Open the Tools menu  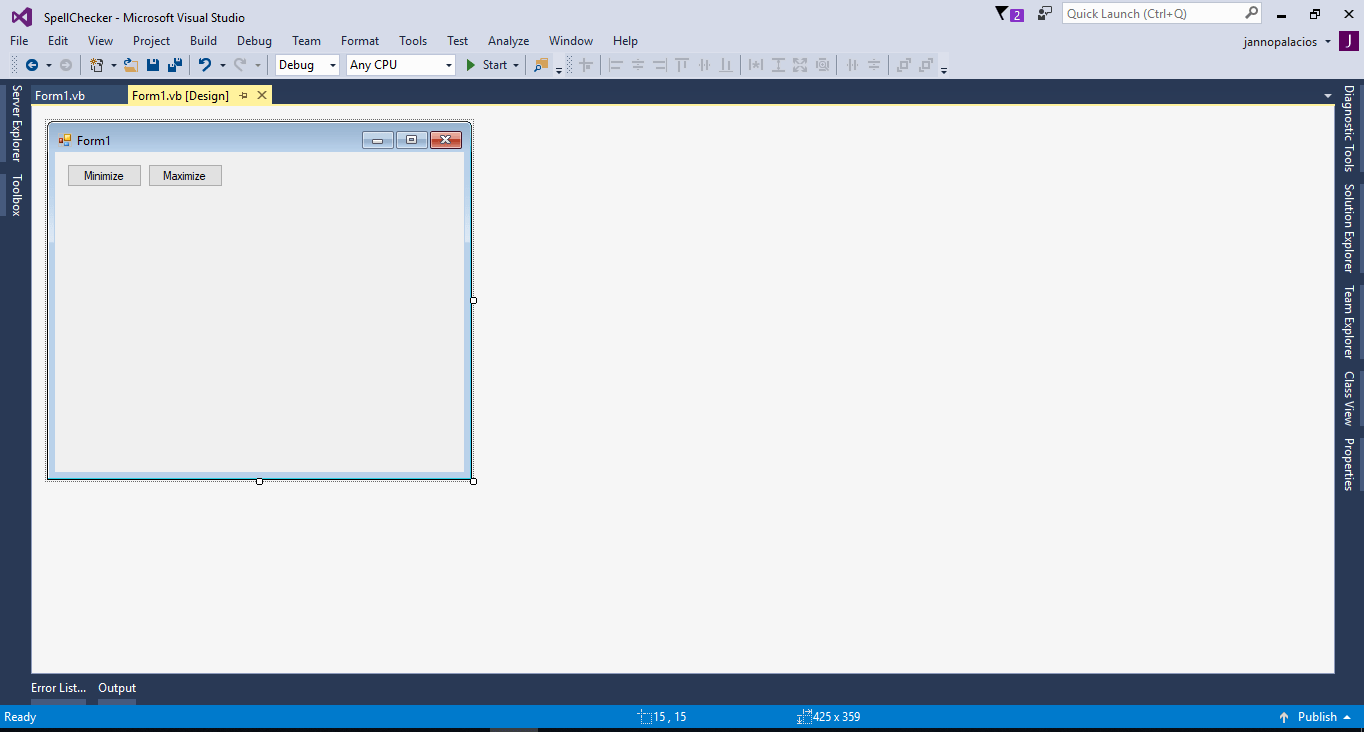click(x=413, y=41)
